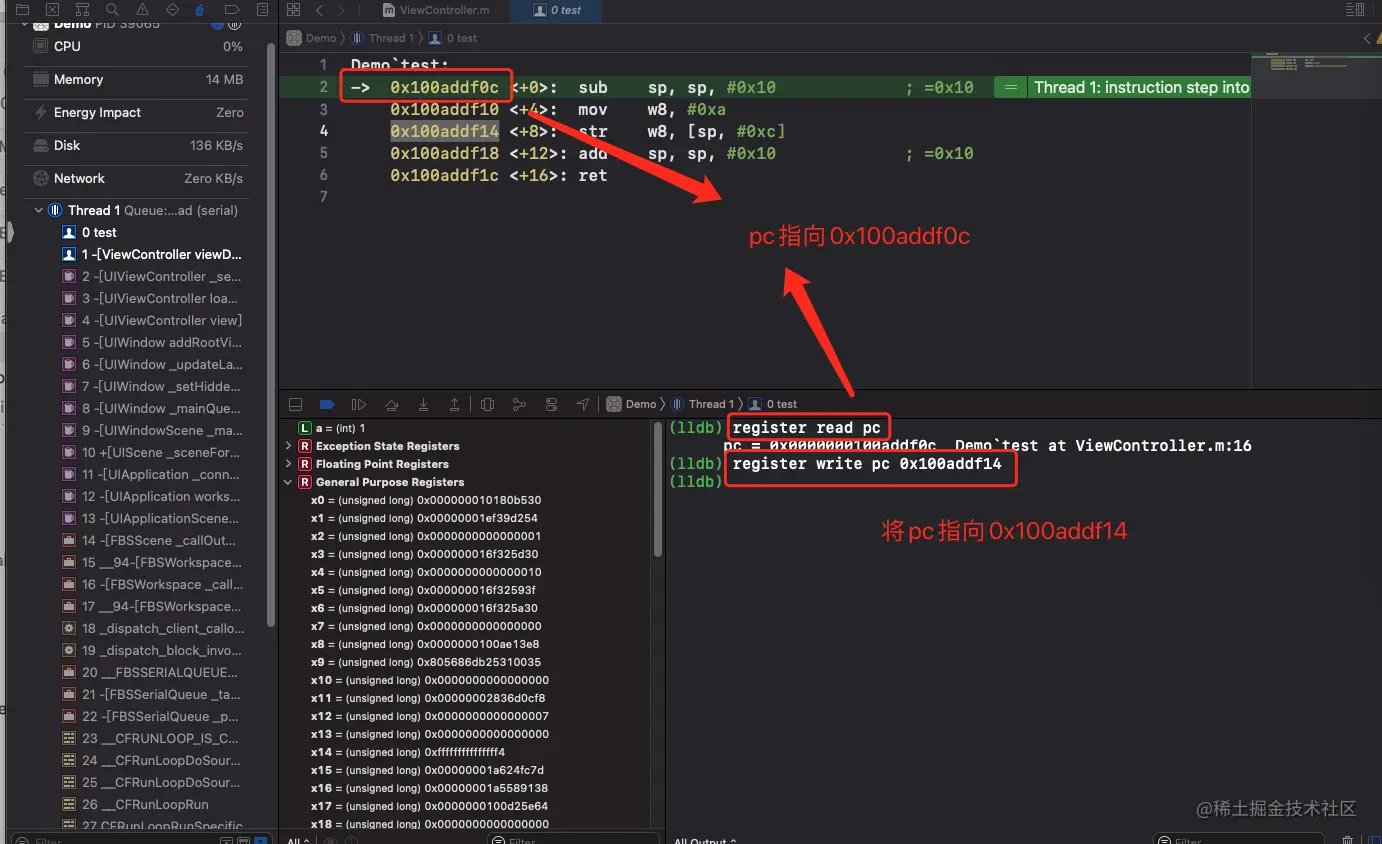Open the Issue navigator warning icon

142,9
